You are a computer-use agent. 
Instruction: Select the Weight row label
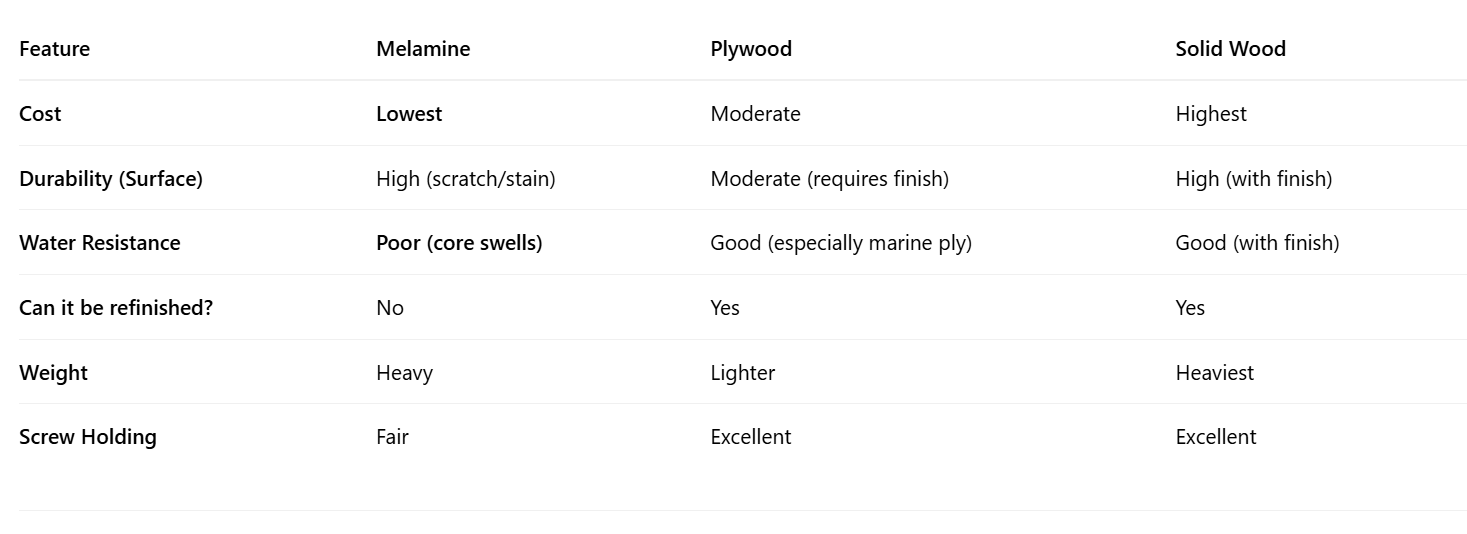tap(54, 373)
